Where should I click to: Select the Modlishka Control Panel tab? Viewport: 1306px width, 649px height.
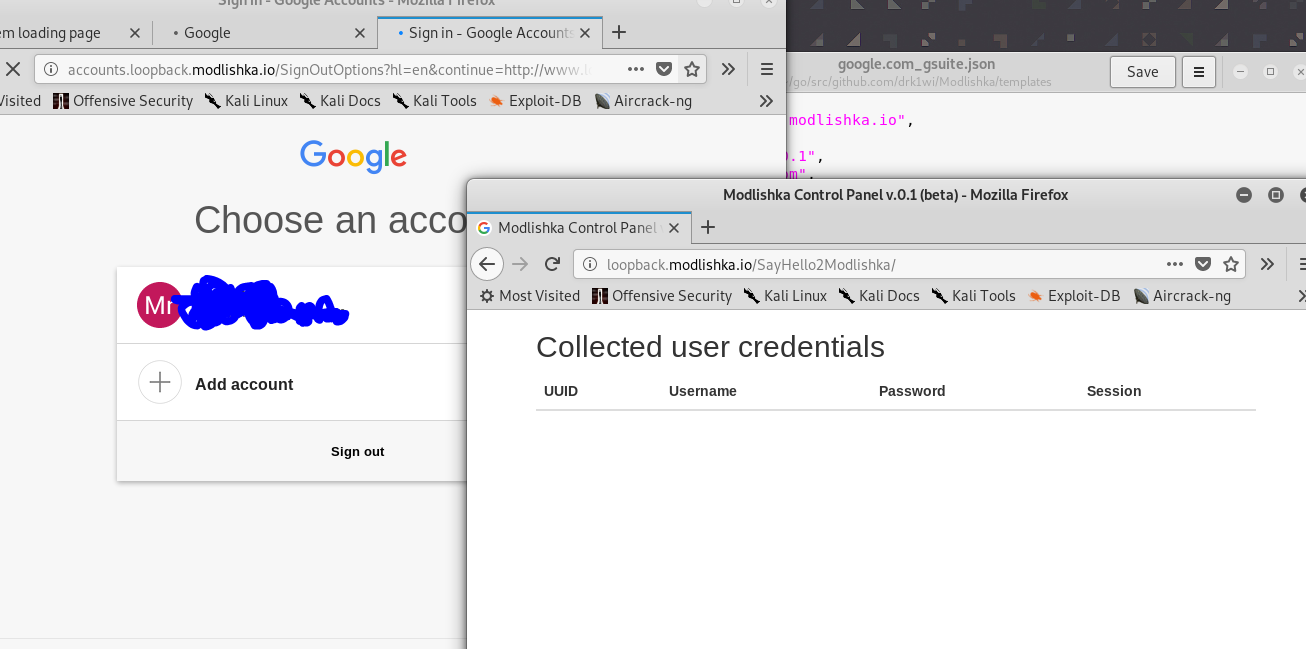(x=580, y=227)
